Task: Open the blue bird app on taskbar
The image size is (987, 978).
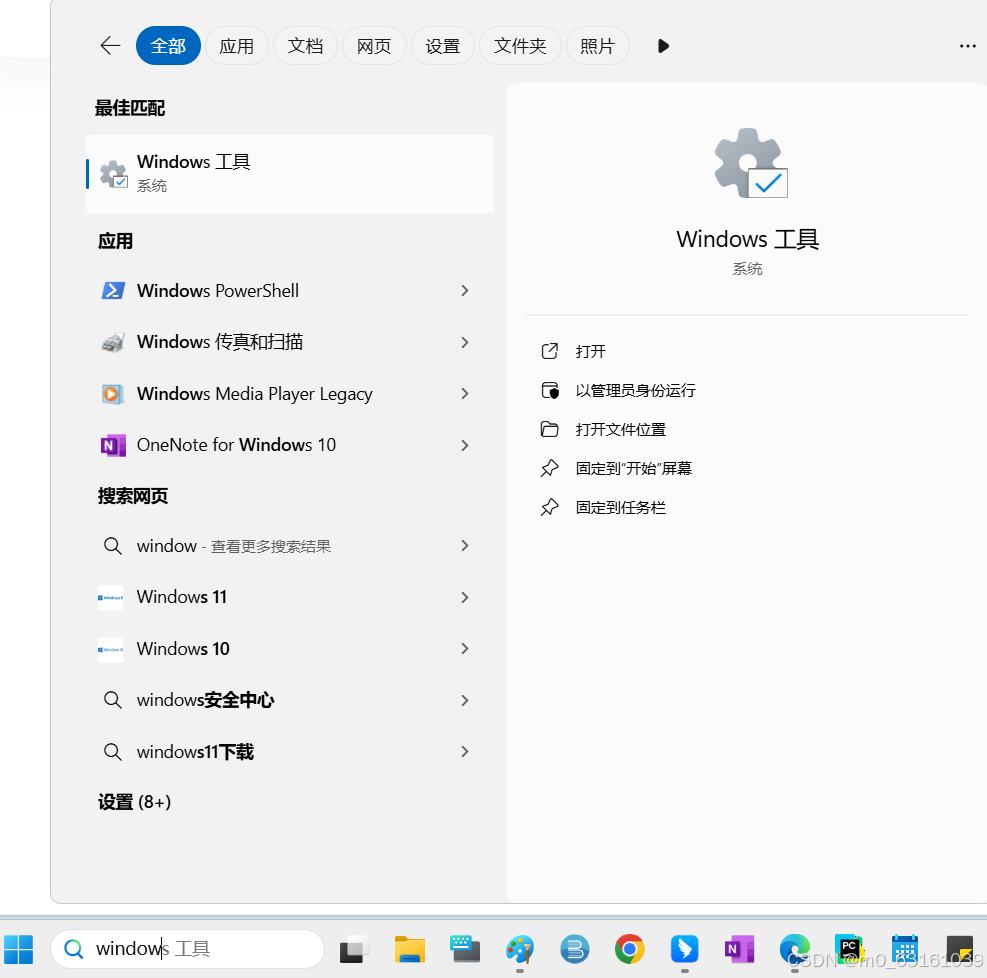Action: point(684,949)
